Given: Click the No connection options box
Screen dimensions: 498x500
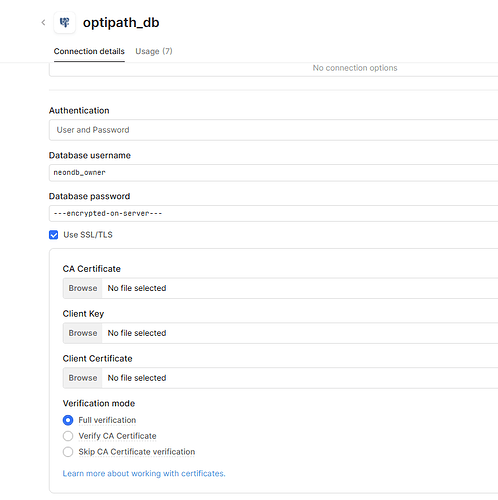Looking at the screenshot, I should click(x=273, y=69).
